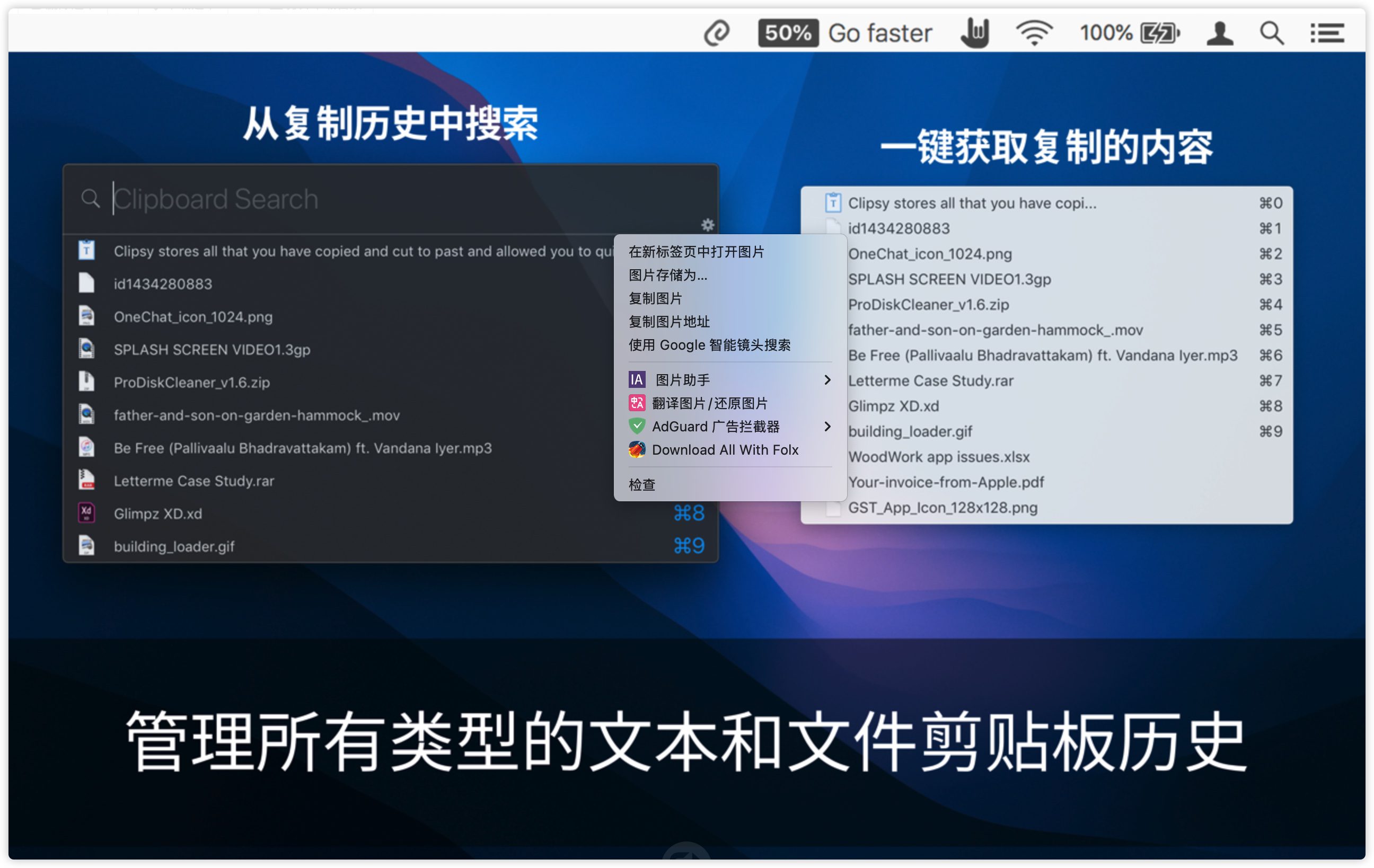
Task: Choose 图片存储为... in context menu
Action: click(667, 275)
